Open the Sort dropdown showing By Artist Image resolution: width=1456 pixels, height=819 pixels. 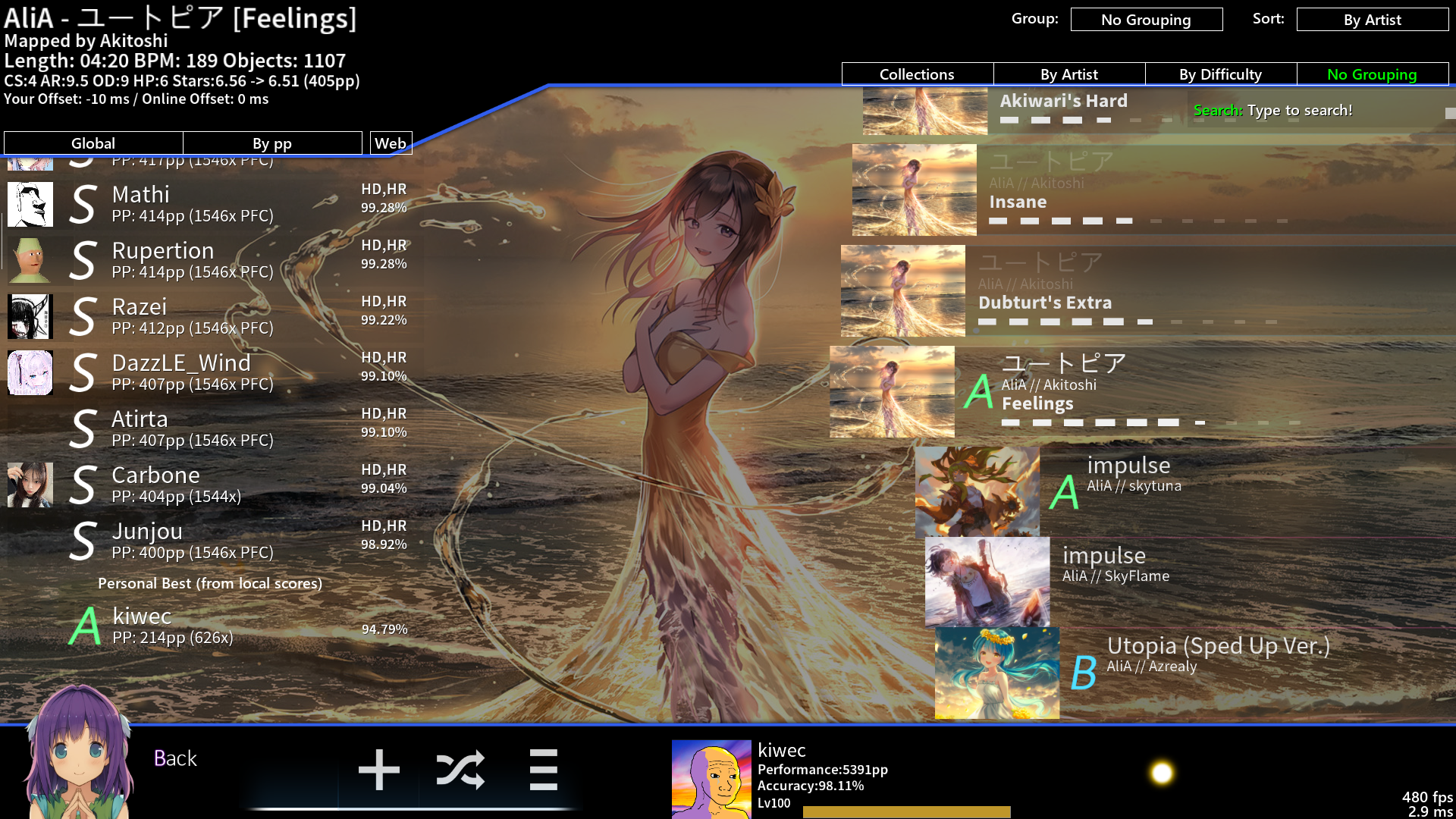coord(1372,20)
